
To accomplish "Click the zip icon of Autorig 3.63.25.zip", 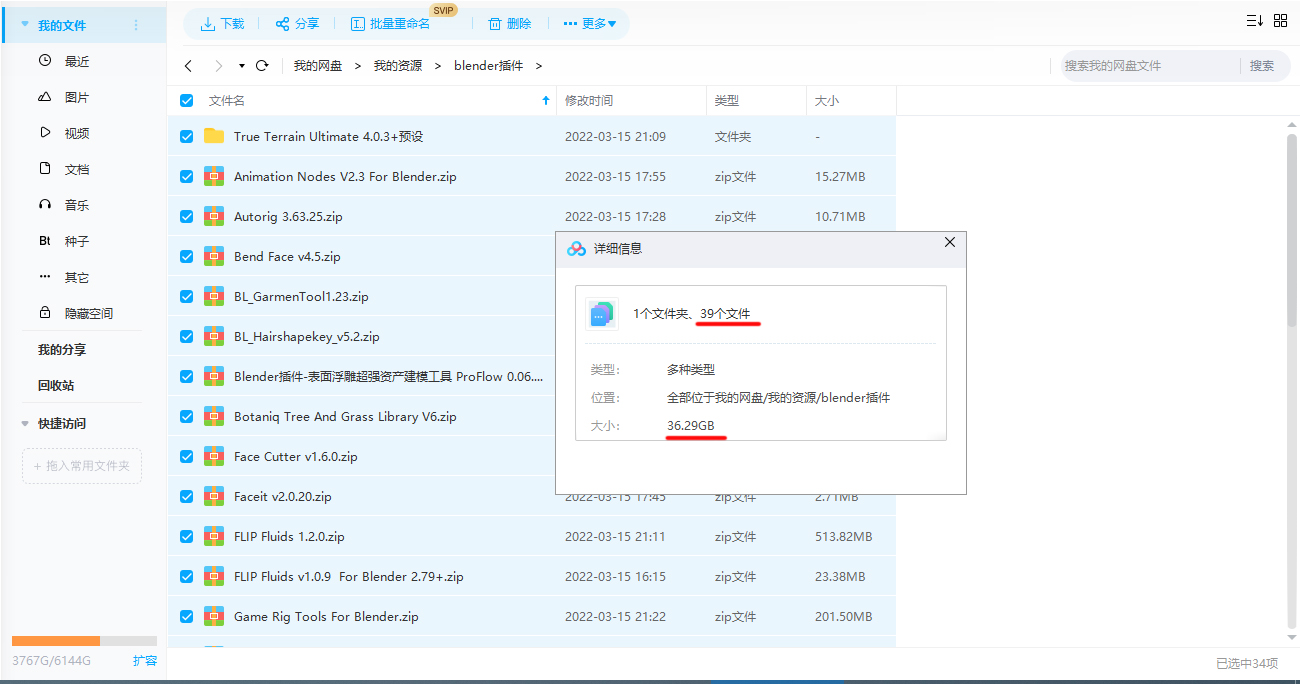I will [214, 216].
